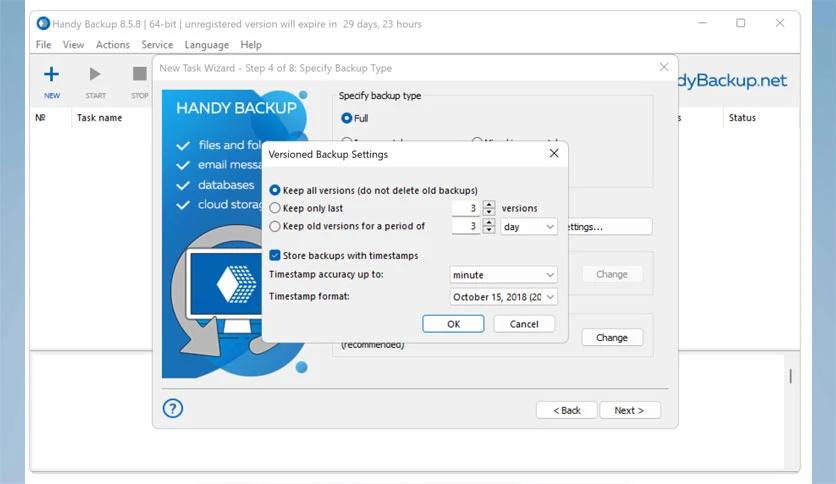Screen dimensions: 836x484
Task: Click the Back button in wizard
Action: pos(566,410)
